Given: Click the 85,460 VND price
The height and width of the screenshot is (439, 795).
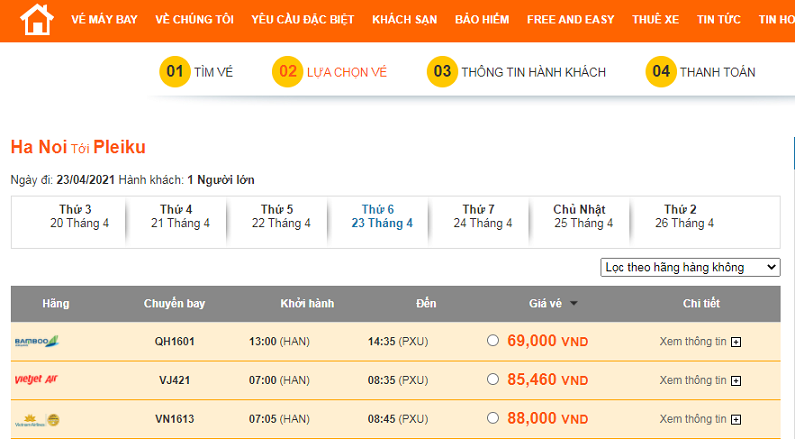Looking at the screenshot, I should 548,379.
